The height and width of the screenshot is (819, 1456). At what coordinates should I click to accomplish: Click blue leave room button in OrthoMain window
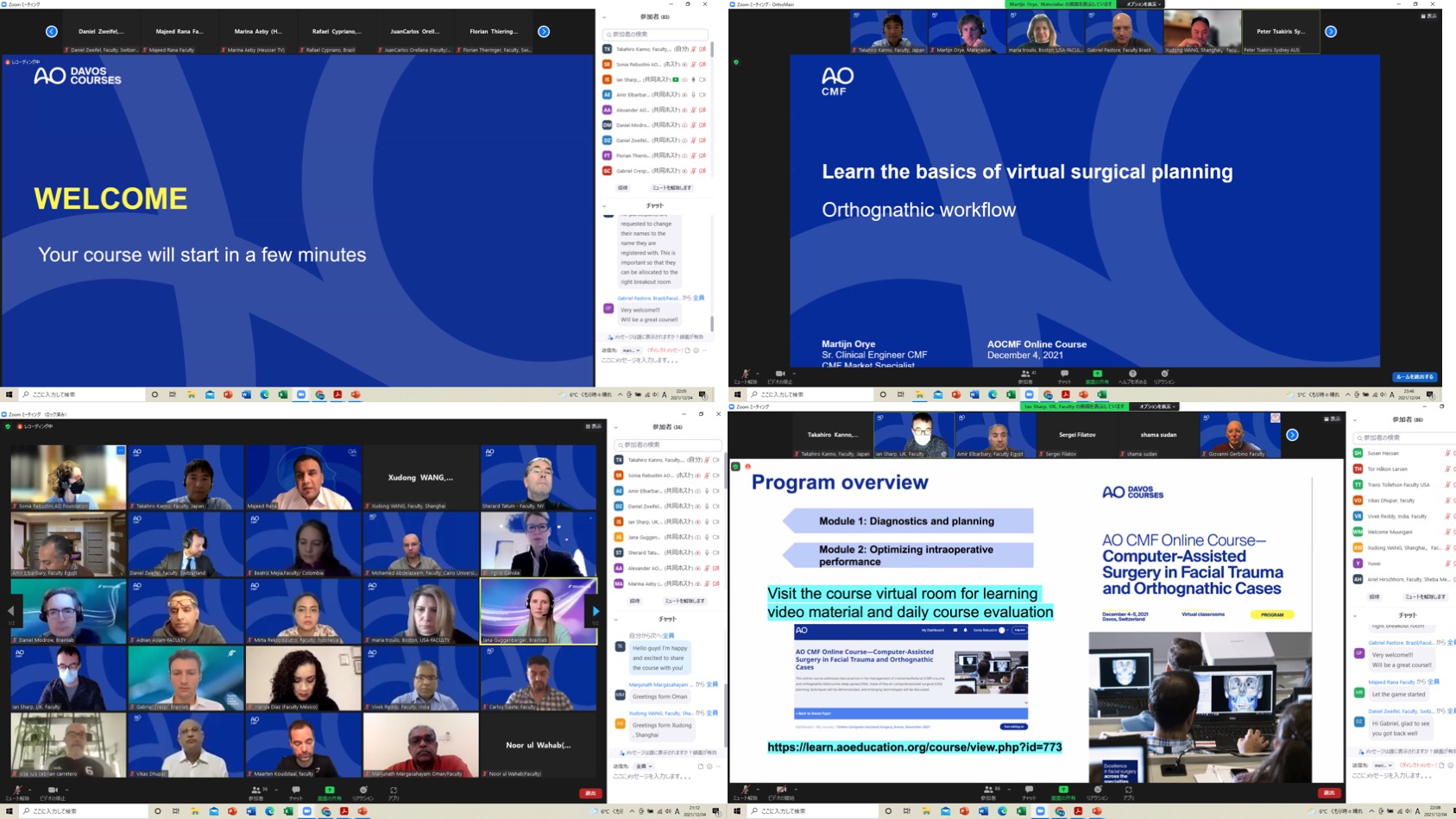1415,377
